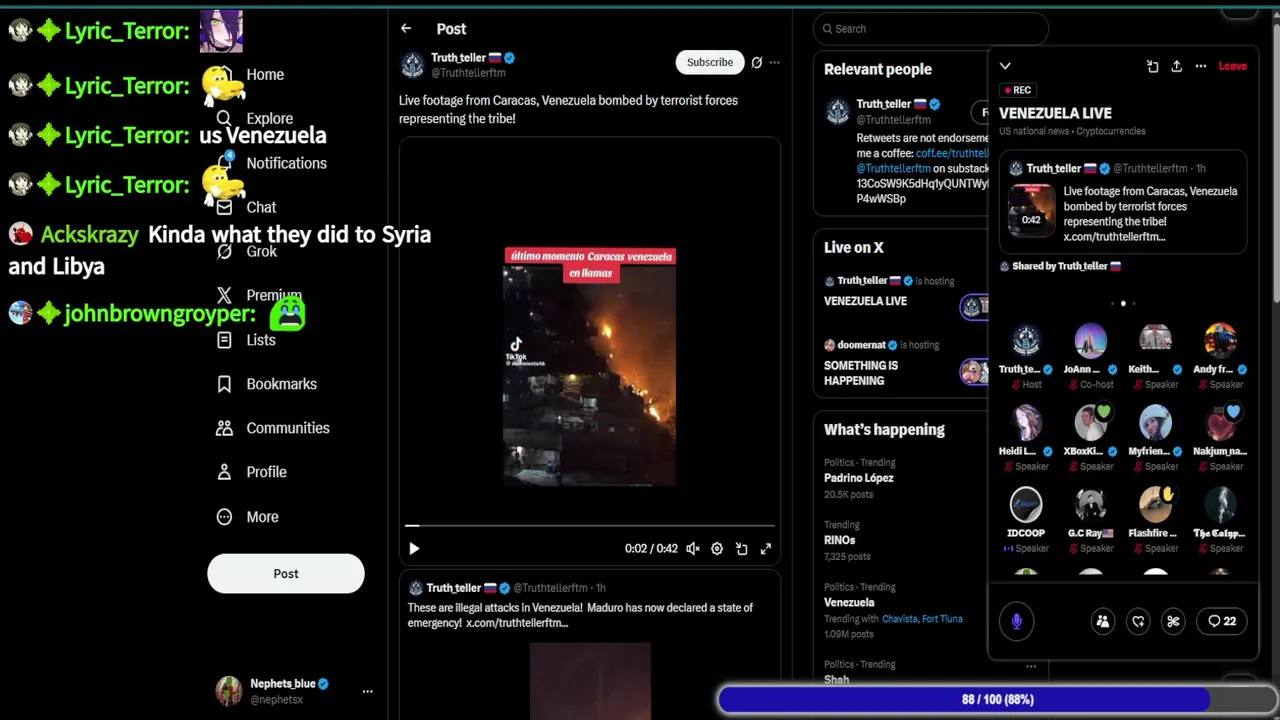The height and width of the screenshot is (720, 1280).
Task: Click the 88 / 100 progress bar
Action: pos(997,700)
